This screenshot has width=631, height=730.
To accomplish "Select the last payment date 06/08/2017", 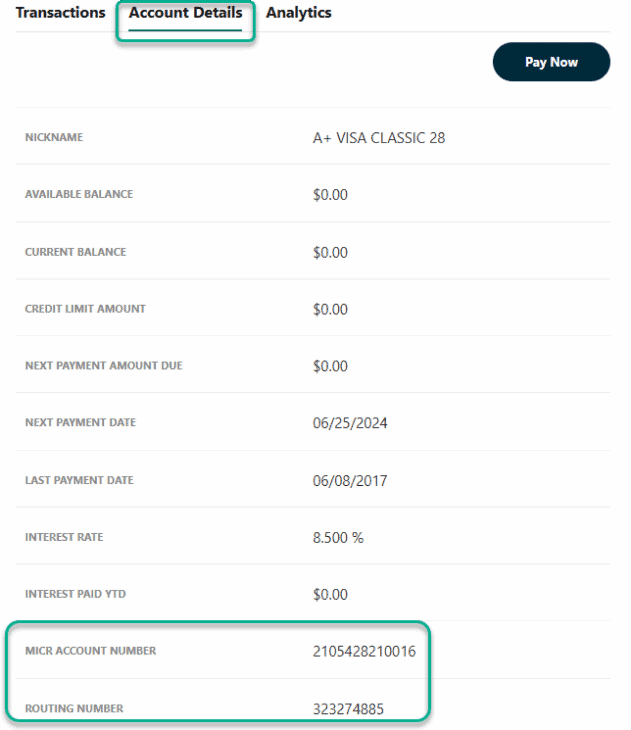I will (350, 481).
